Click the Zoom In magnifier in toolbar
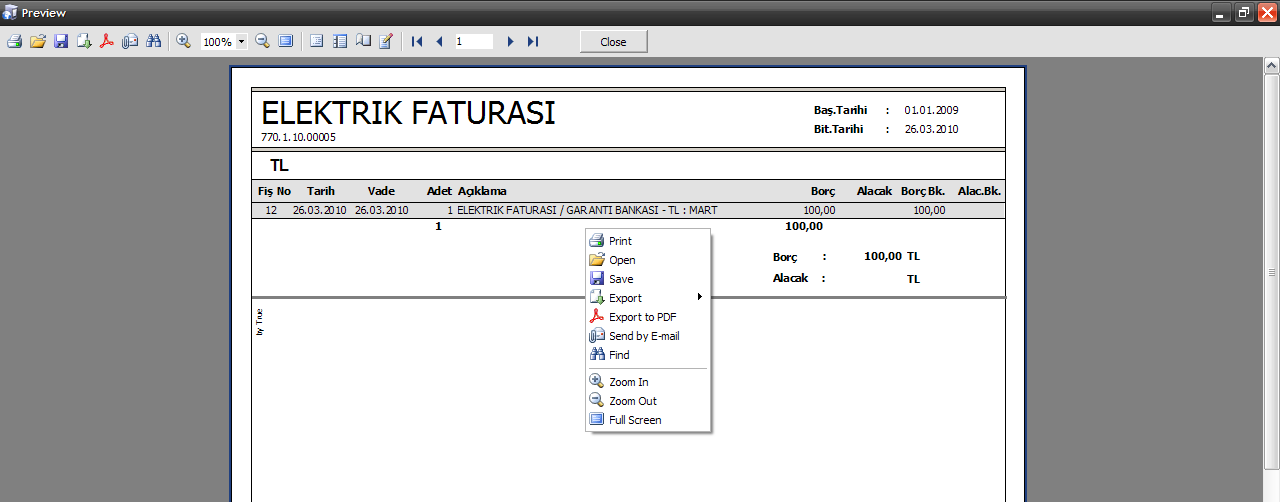 point(184,42)
